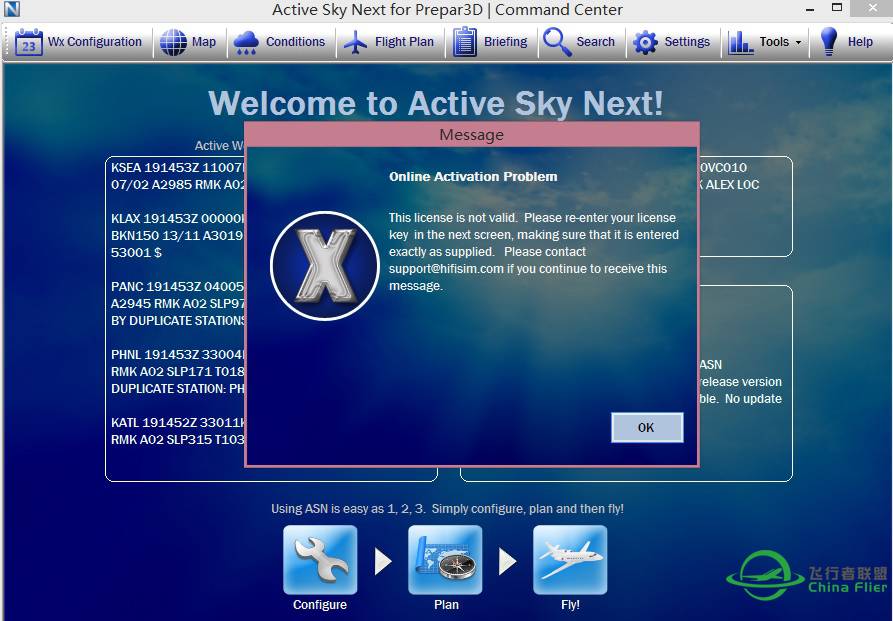This screenshot has width=893, height=621.
Task: Open the Plan compass map button
Action: (445, 560)
